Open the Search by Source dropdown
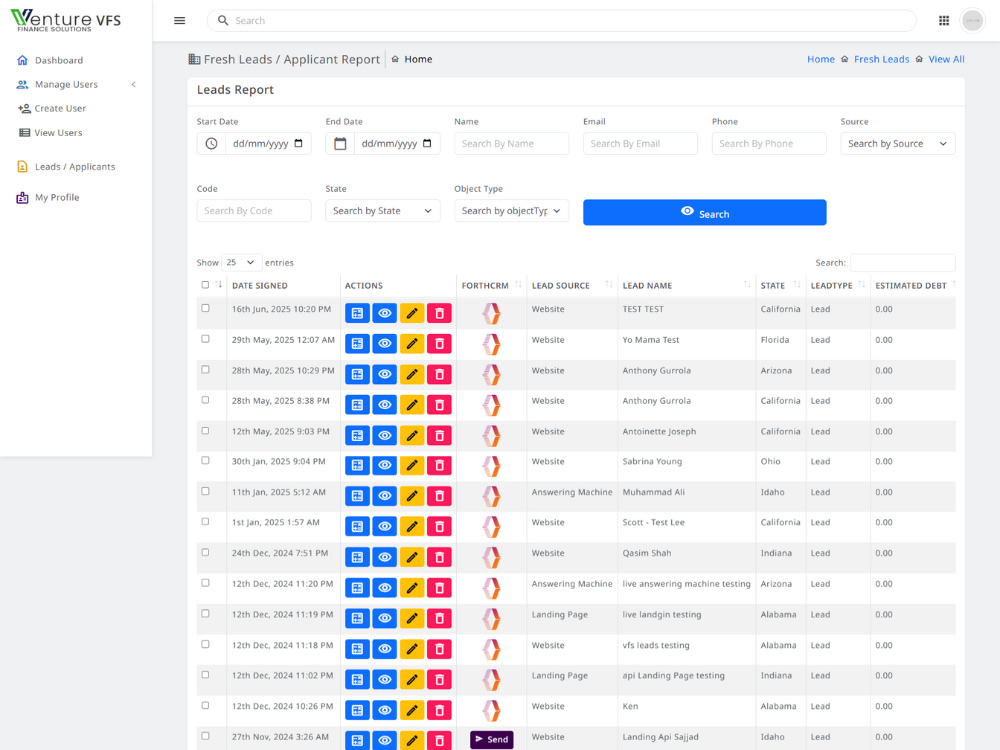Image resolution: width=1000 pixels, height=750 pixels. [897, 143]
